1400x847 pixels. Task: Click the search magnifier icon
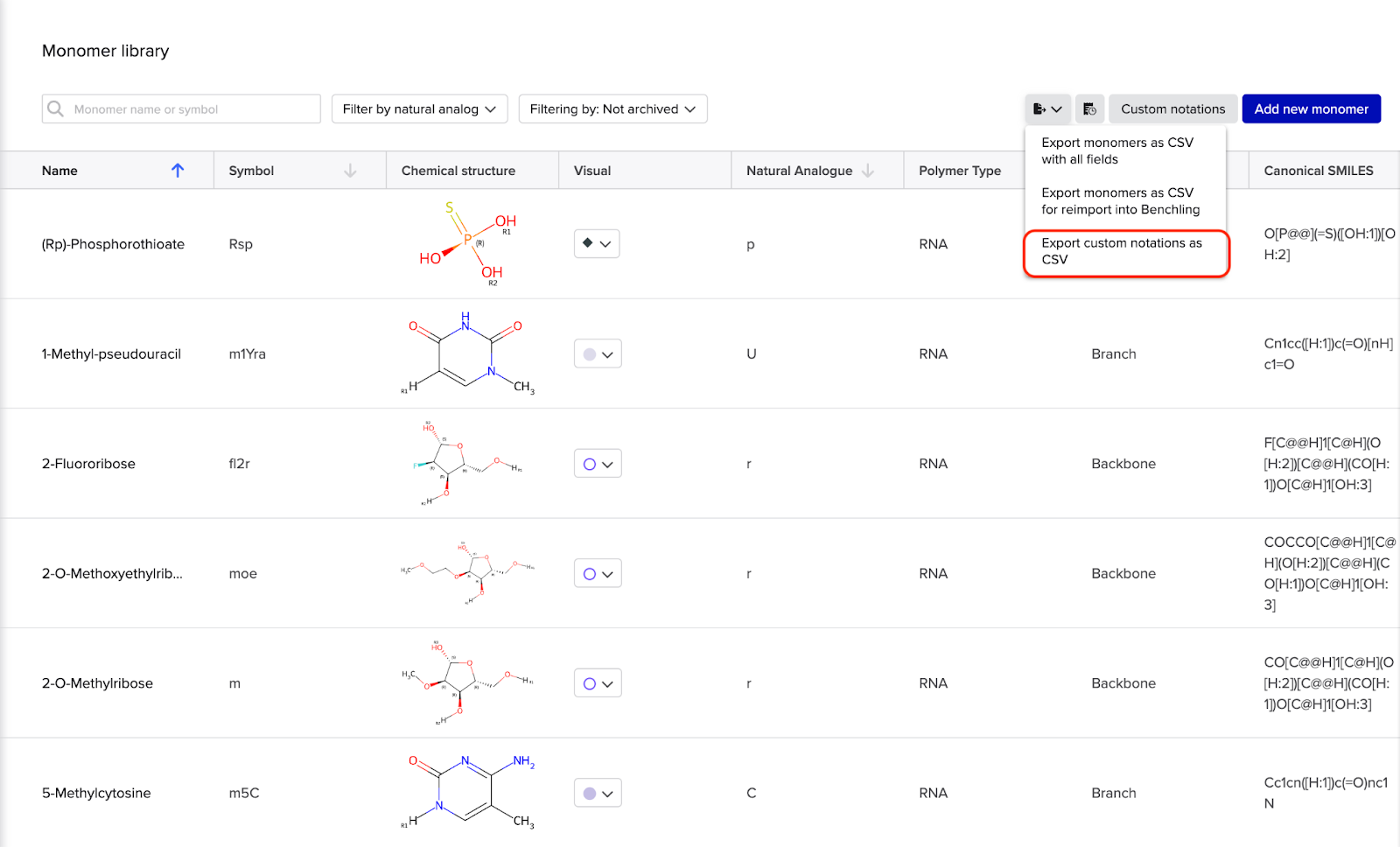56,109
